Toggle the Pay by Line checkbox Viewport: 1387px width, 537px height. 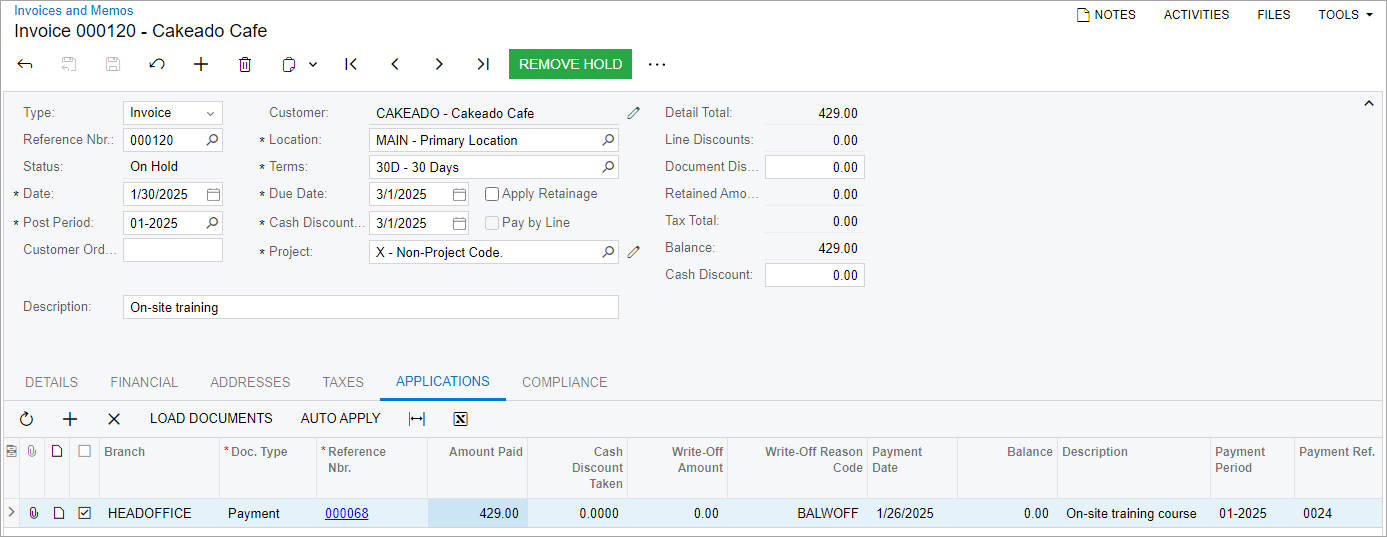coord(492,223)
